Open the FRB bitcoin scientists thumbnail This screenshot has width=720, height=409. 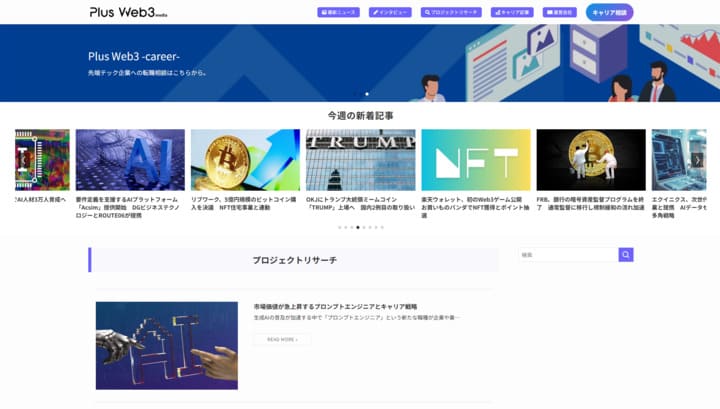tap(590, 160)
